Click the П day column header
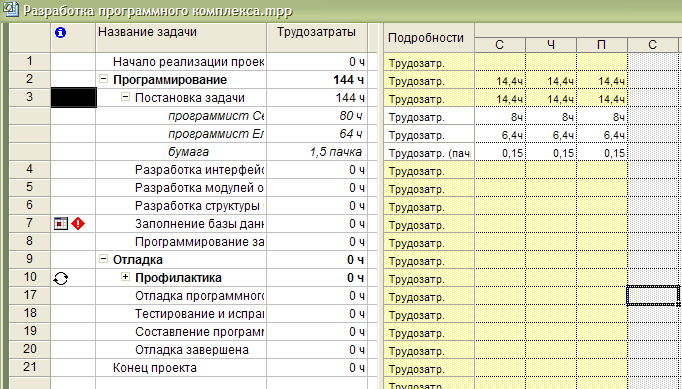682x389 pixels. pos(602,45)
